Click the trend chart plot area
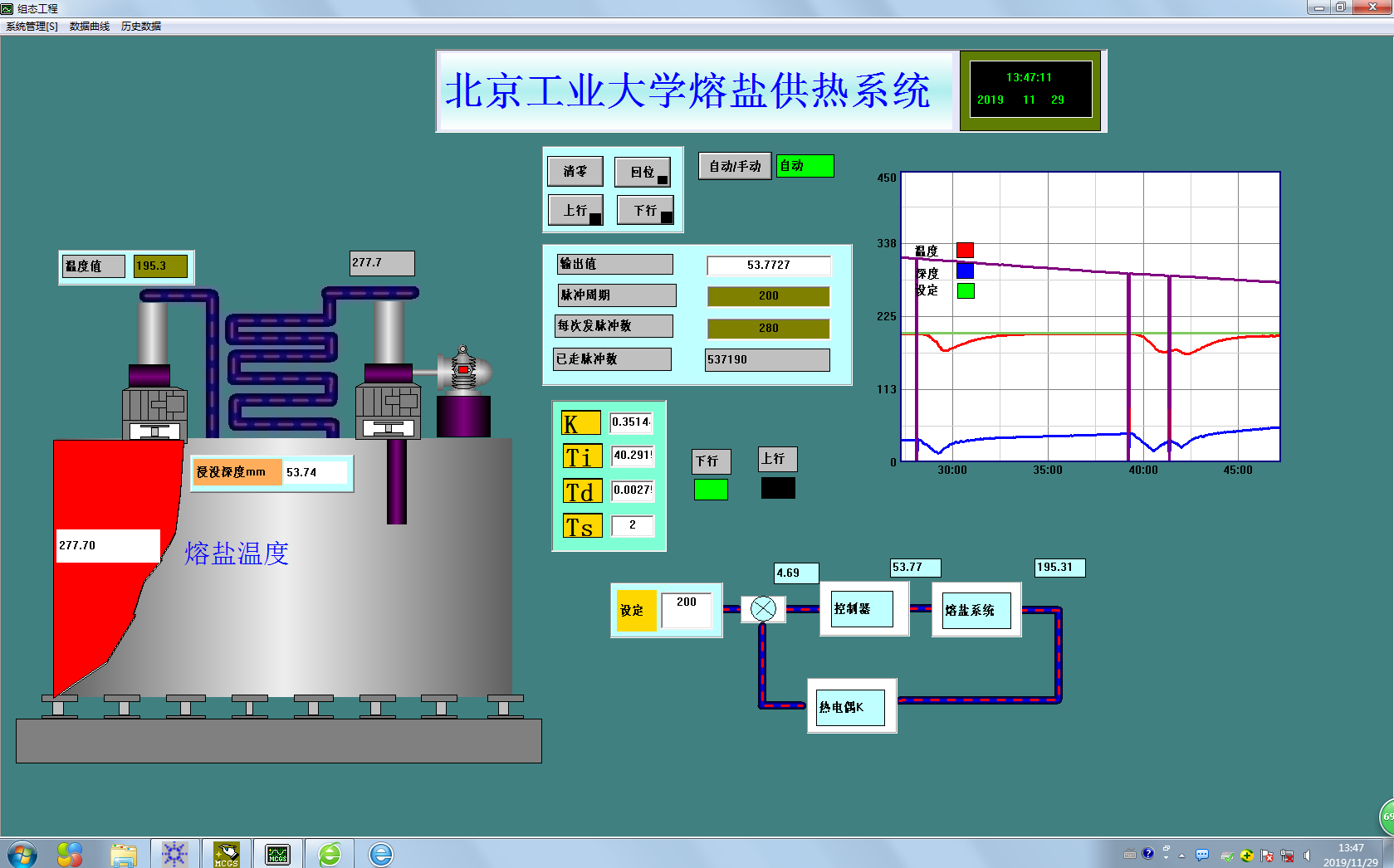This screenshot has width=1394, height=868. 1090,317
